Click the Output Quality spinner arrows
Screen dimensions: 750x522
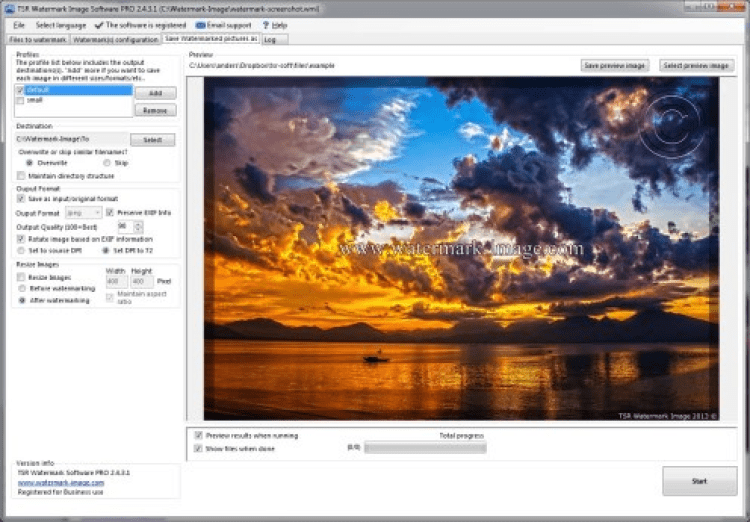(x=139, y=227)
